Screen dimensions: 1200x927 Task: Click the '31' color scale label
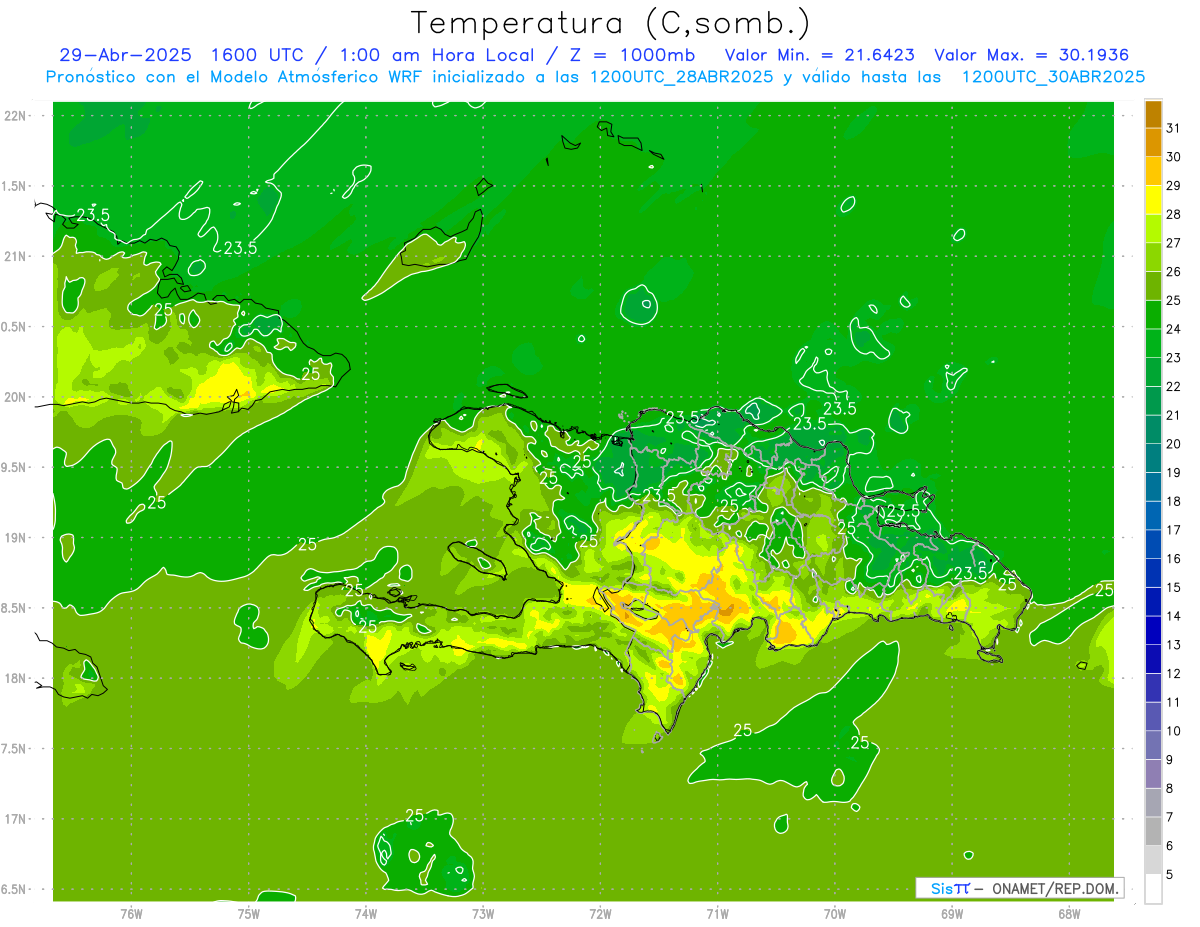tap(1173, 128)
